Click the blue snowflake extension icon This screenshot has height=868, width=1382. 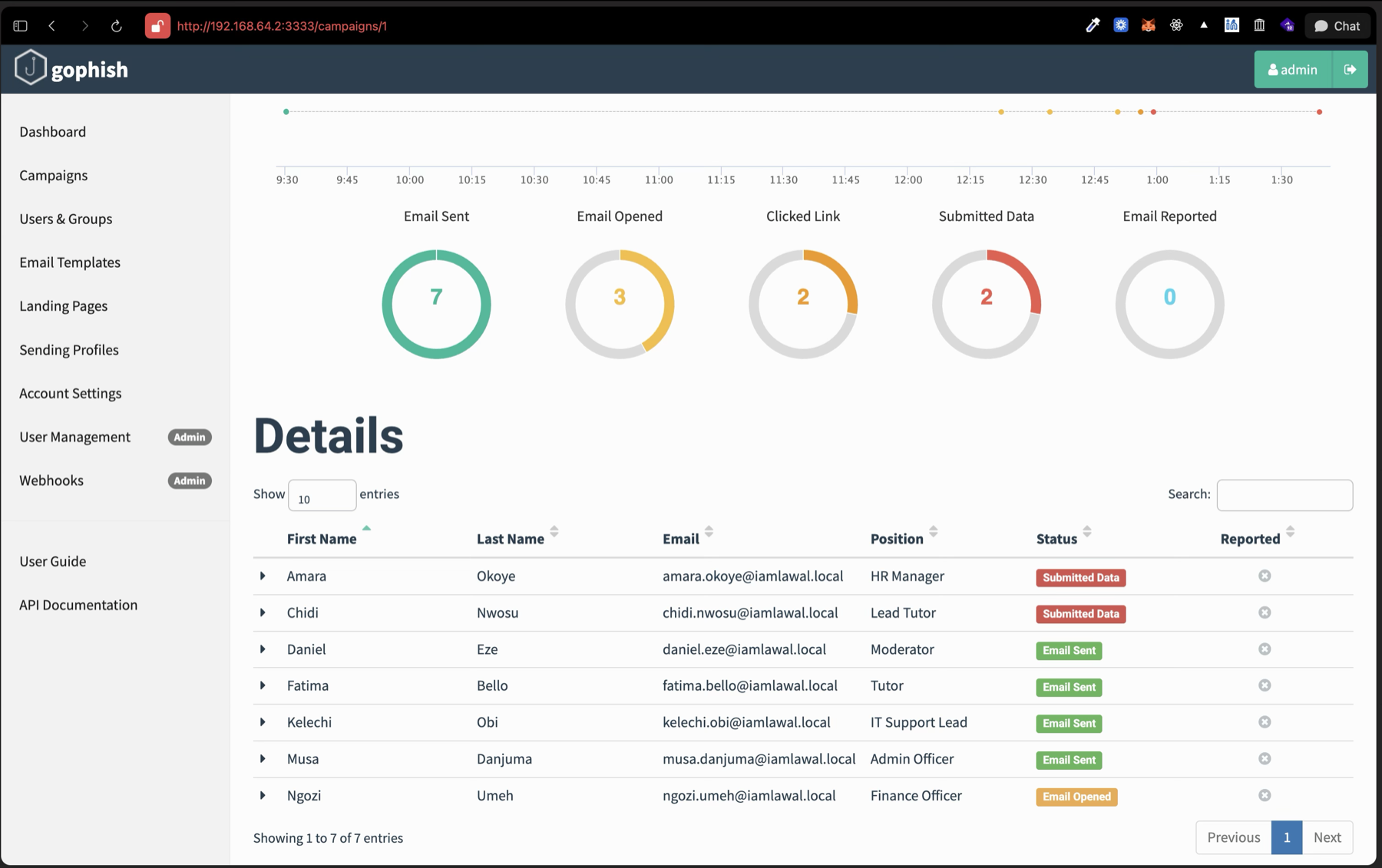[x=1121, y=25]
